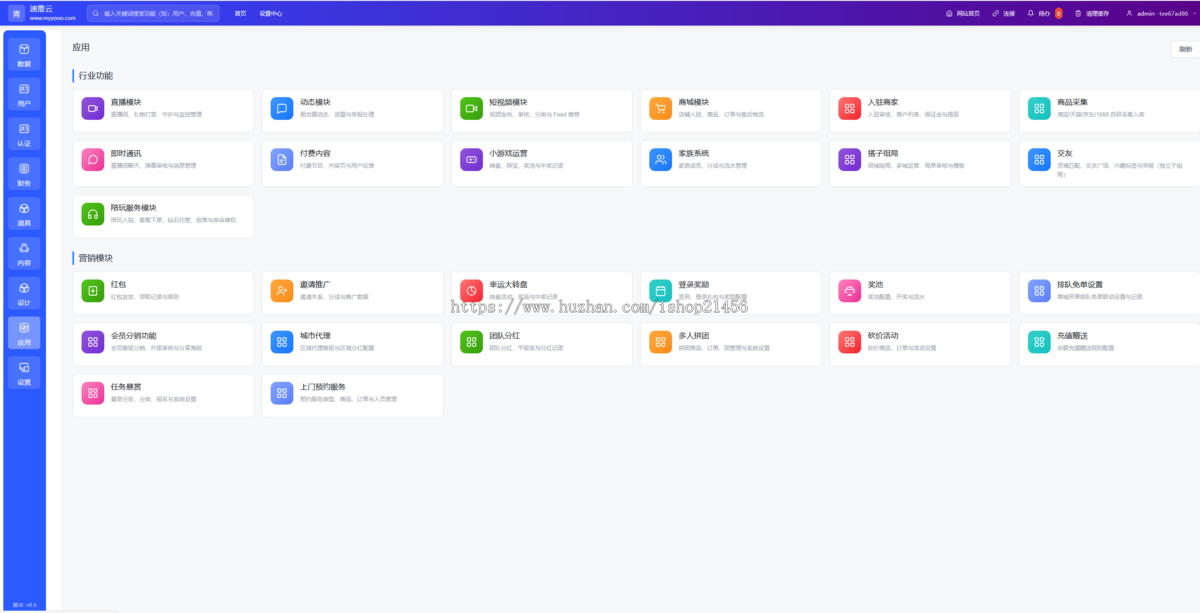Click the 城市代理 blue grid icon
1200x613 pixels.
coord(282,342)
